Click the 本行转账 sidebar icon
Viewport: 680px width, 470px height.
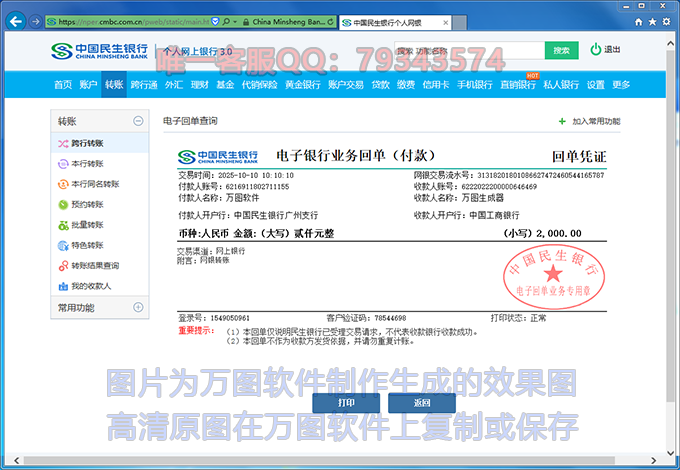[62, 164]
